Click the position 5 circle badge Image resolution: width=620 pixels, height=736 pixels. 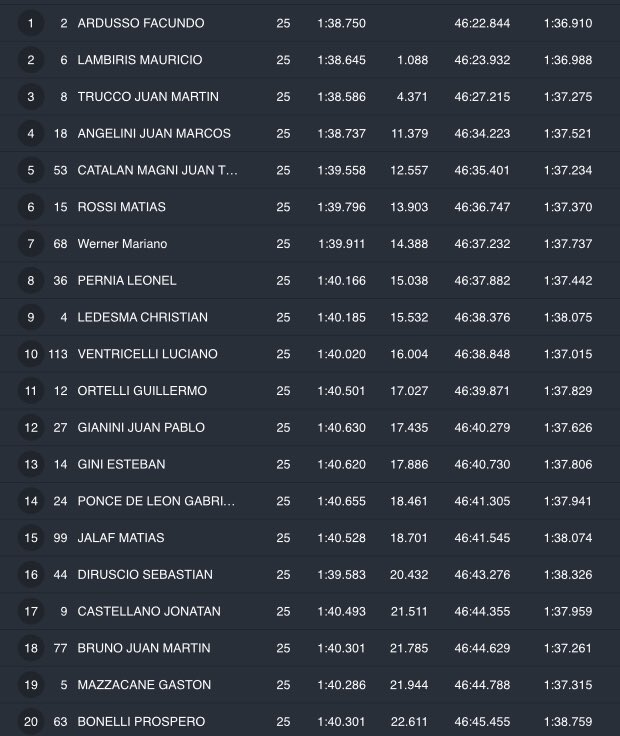pyautogui.click(x=31, y=170)
